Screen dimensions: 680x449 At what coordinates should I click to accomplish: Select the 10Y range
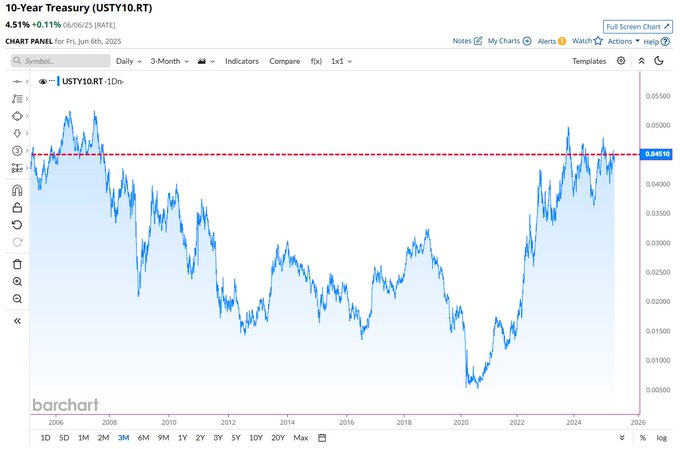256,438
